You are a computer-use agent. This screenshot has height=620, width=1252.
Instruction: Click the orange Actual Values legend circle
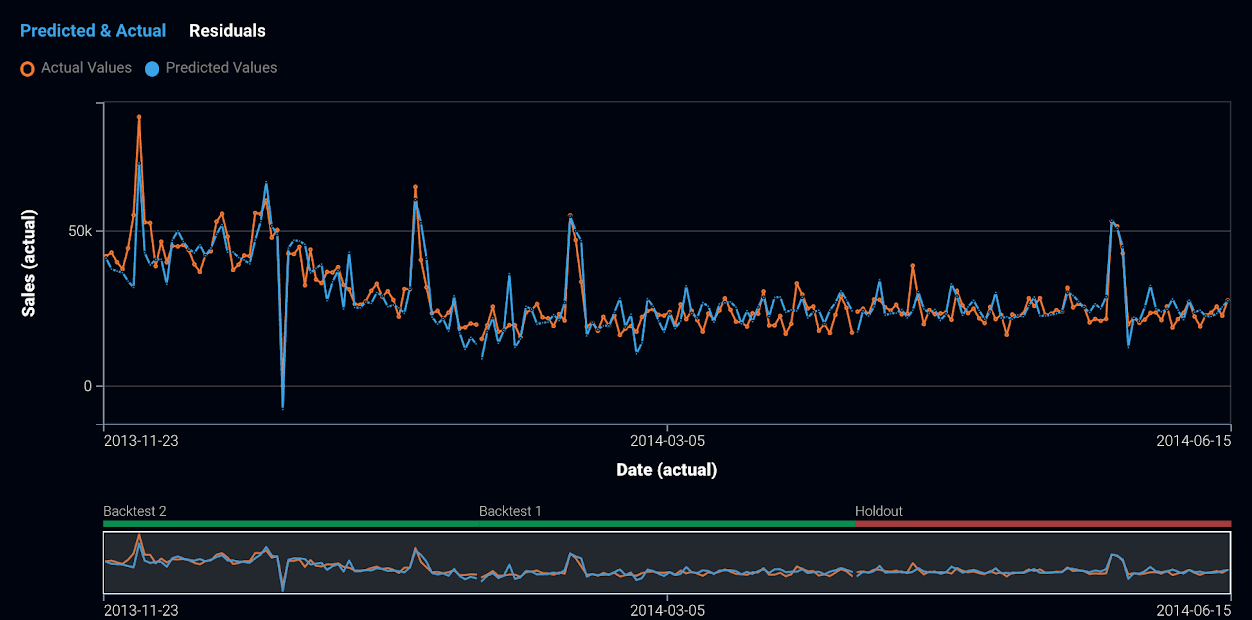click(x=28, y=69)
